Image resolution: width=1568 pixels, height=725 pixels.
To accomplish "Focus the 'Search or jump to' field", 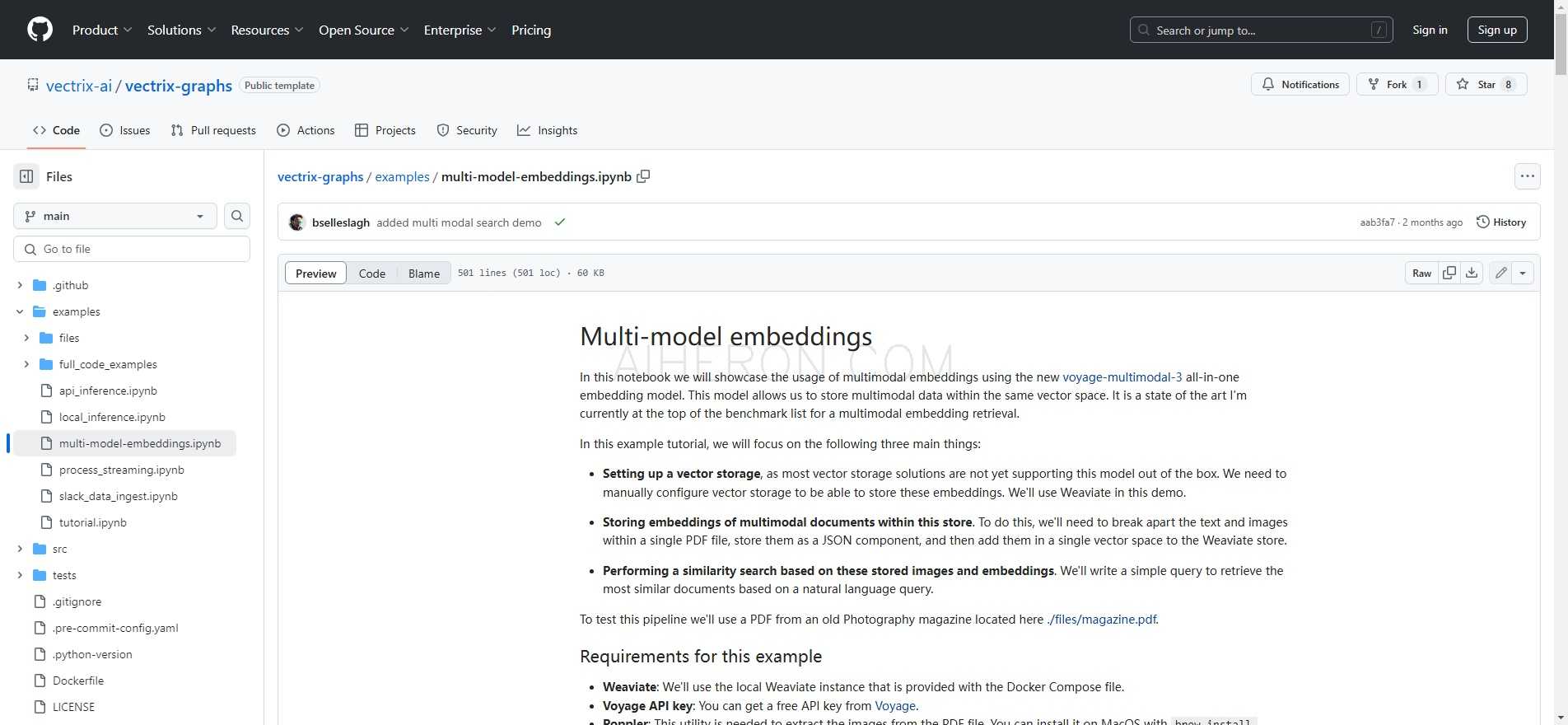I will coord(1262,30).
